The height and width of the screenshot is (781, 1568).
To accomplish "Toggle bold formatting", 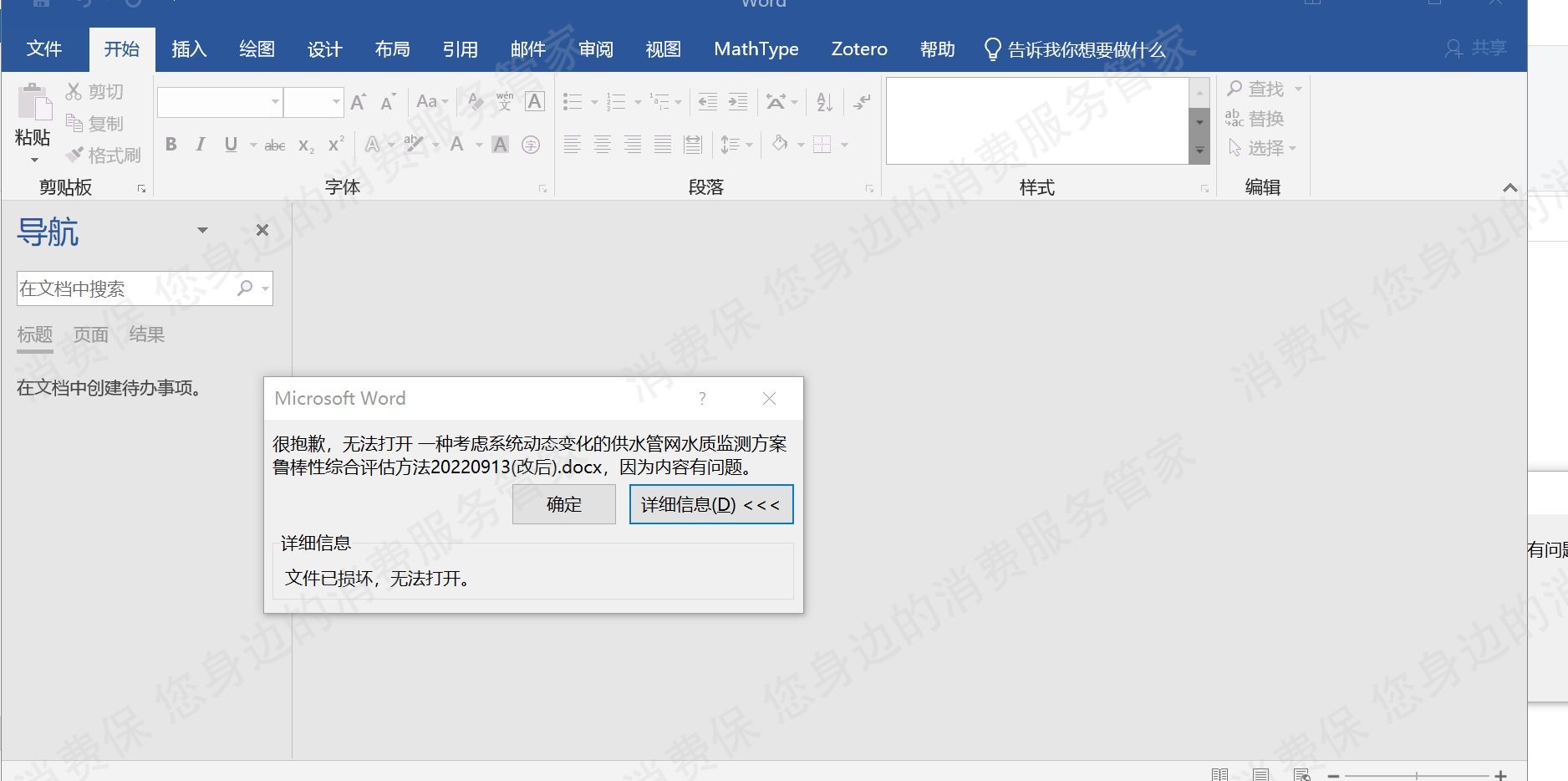I will [x=171, y=145].
